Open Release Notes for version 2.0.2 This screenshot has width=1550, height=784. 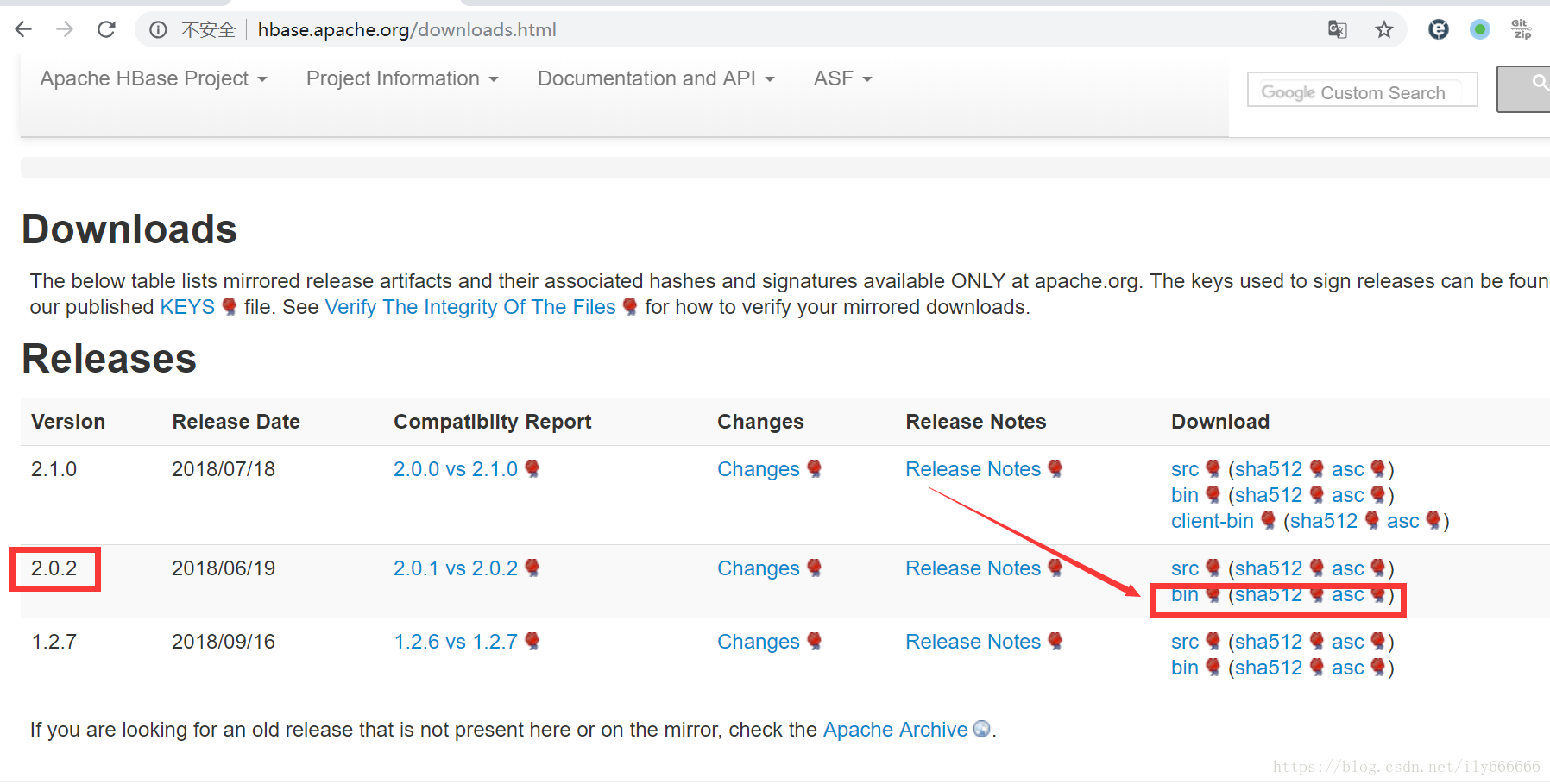[973, 568]
